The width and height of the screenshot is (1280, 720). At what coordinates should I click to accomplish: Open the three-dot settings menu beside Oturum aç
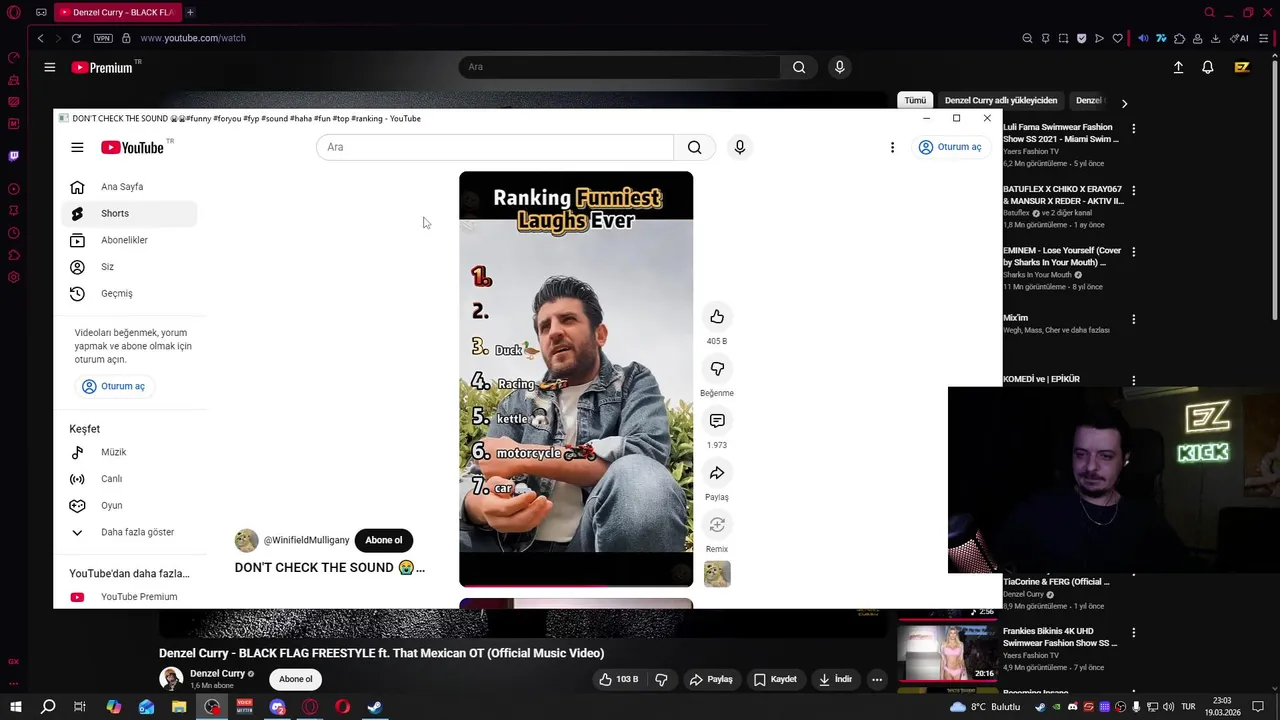click(x=892, y=147)
